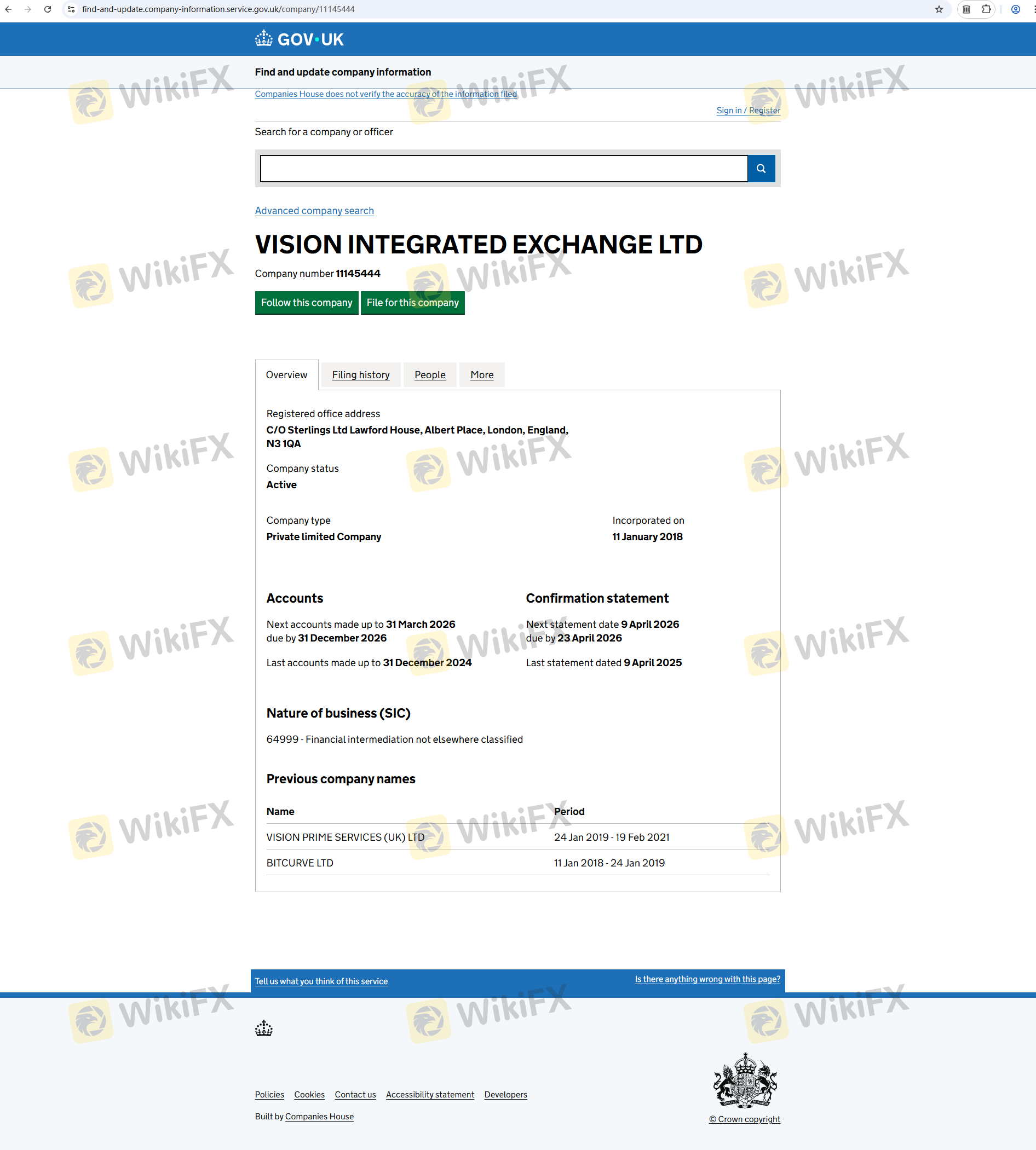Focus the company or officer search field
Image resolution: width=1036 pixels, height=1150 pixels.
pyautogui.click(x=504, y=169)
